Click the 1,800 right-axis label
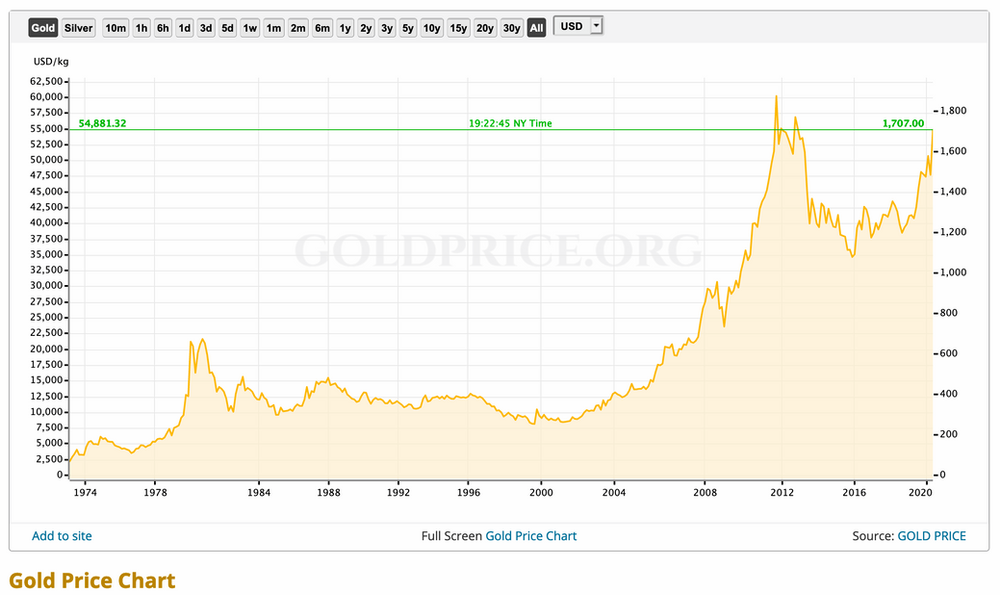 click(x=953, y=110)
